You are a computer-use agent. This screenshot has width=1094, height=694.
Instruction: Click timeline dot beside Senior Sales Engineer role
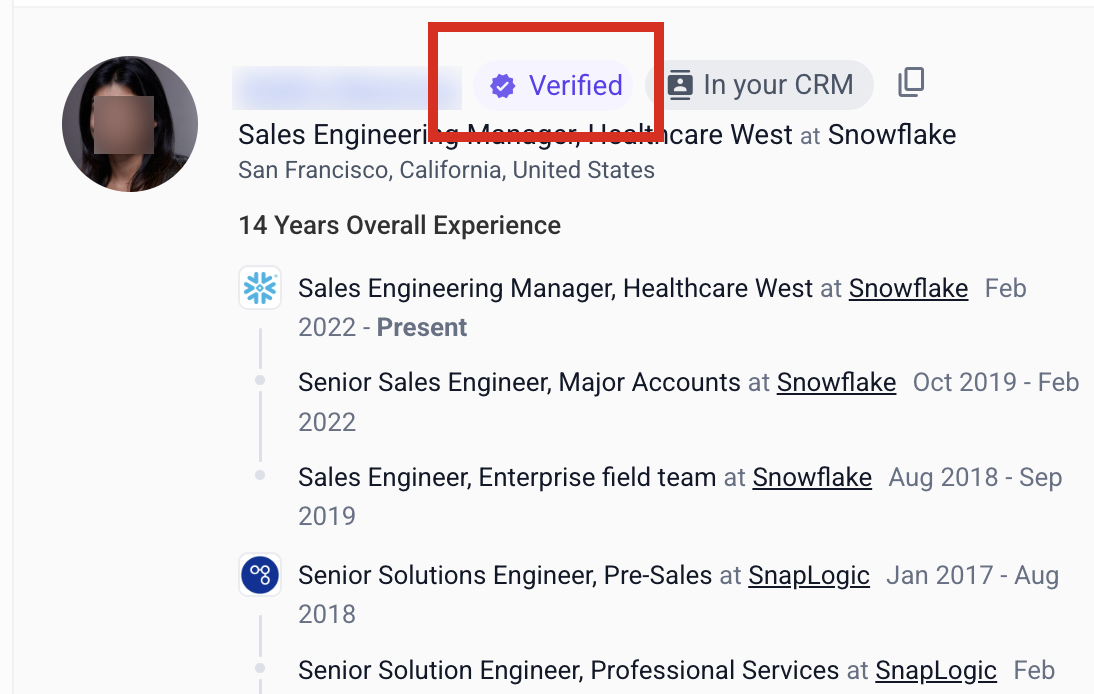(260, 381)
